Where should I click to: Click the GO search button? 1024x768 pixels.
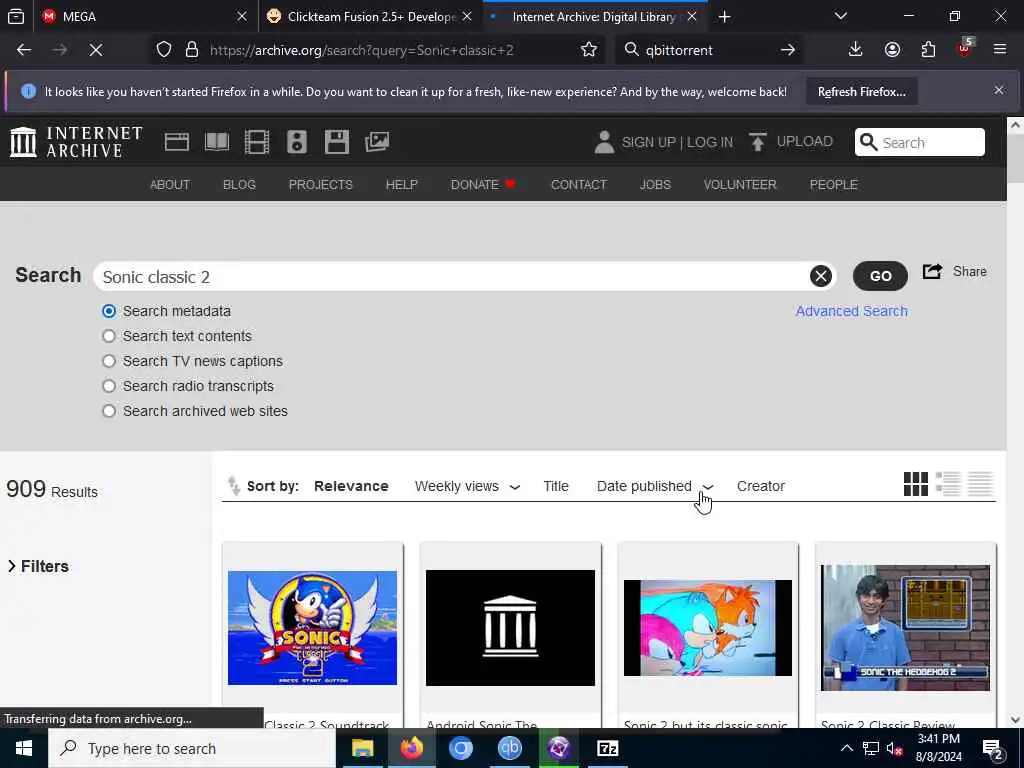pyautogui.click(x=880, y=276)
